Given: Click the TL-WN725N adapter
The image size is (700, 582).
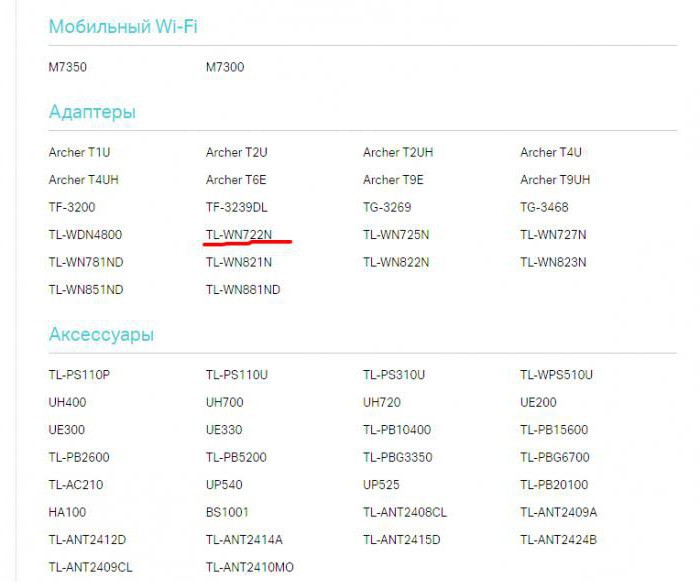Looking at the screenshot, I should pyautogui.click(x=396, y=235).
